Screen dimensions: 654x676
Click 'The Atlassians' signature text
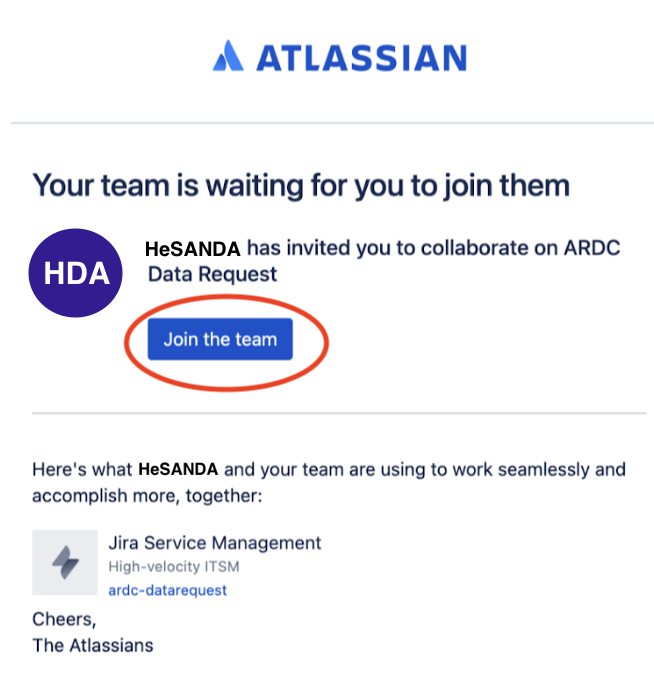click(93, 645)
